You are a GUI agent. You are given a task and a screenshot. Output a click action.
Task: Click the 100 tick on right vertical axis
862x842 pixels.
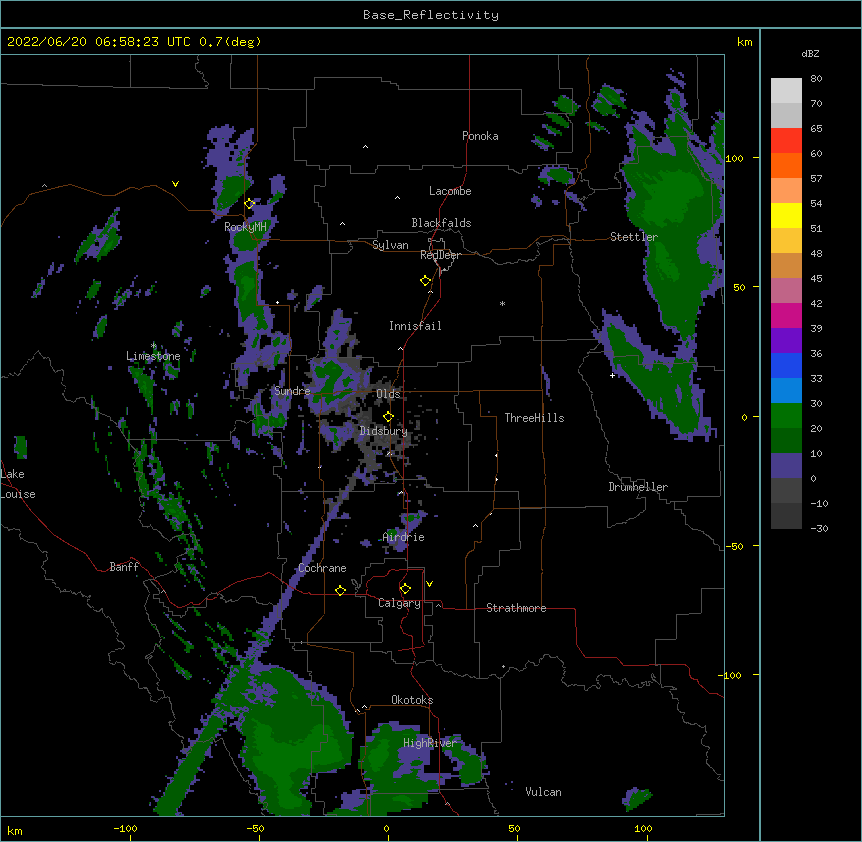click(x=734, y=159)
